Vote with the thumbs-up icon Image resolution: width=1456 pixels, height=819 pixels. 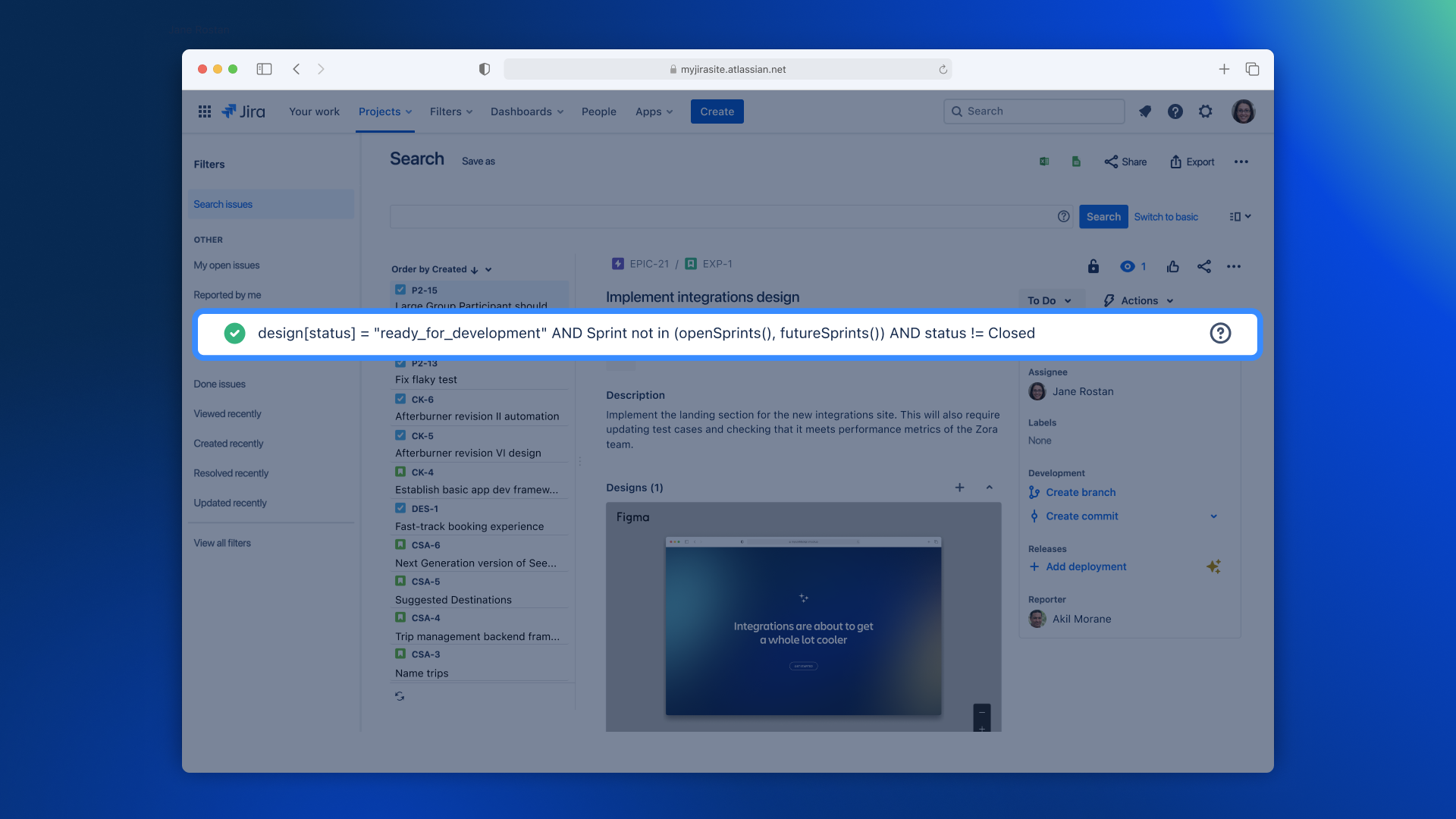coord(1172,266)
